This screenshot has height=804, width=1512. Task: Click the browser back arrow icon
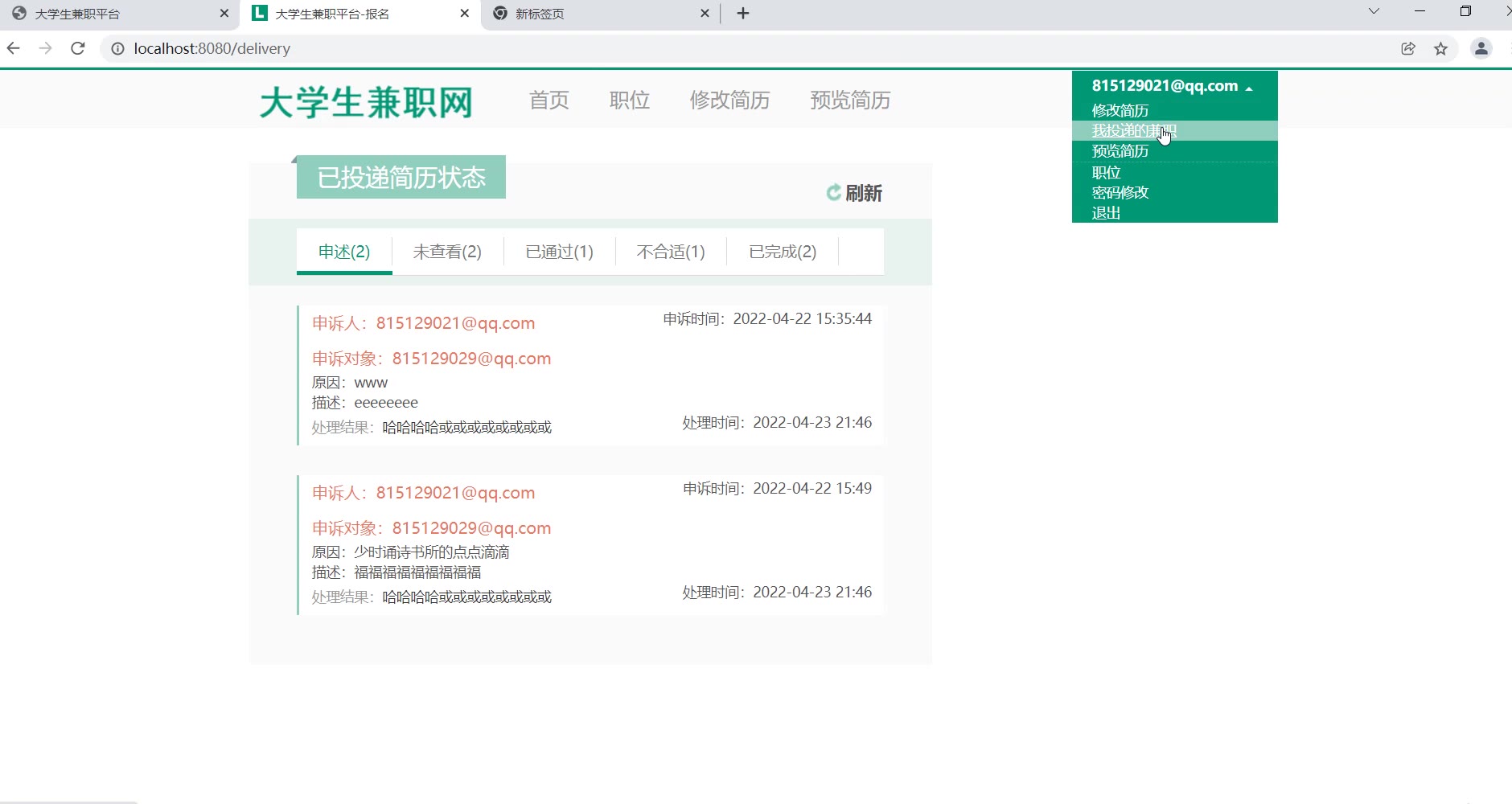[x=14, y=48]
